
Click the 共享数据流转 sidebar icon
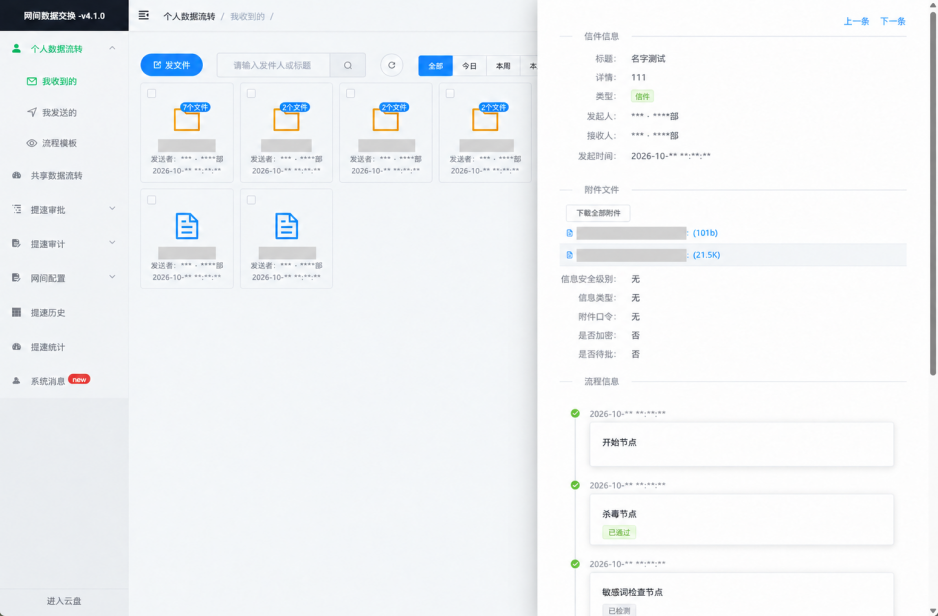(x=17, y=176)
